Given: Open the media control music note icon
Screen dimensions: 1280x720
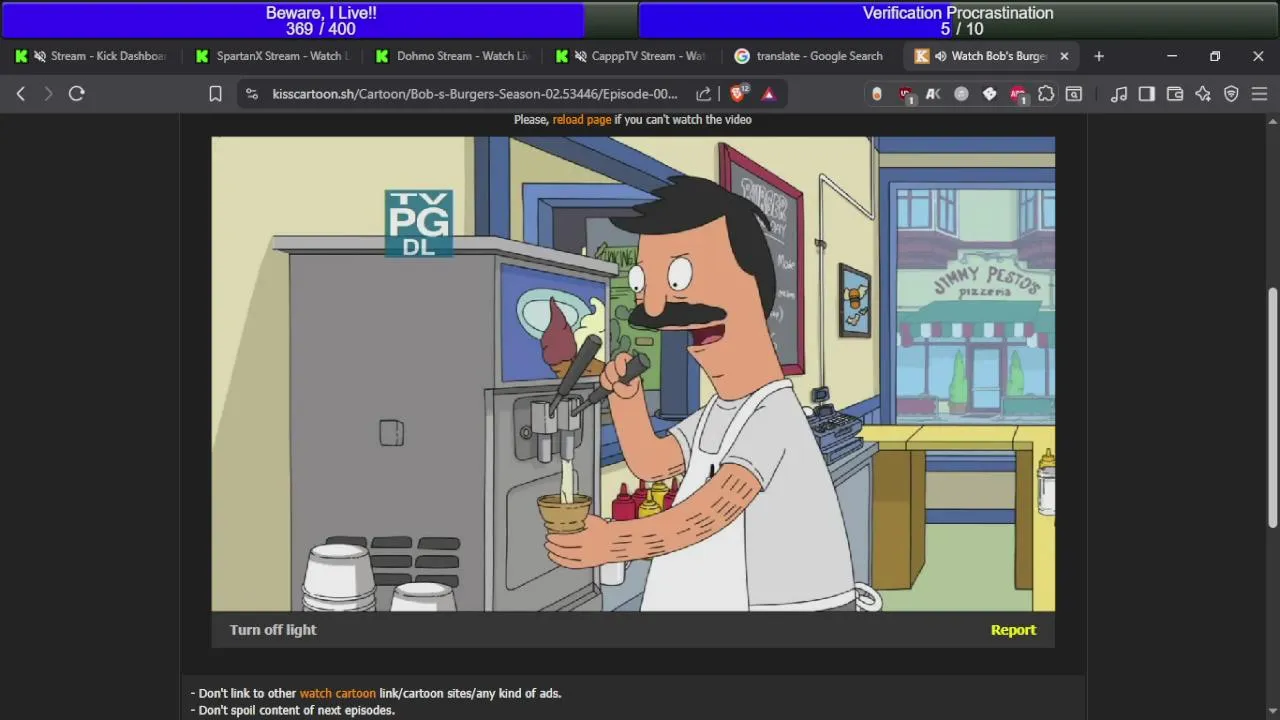Looking at the screenshot, I should 1119,94.
